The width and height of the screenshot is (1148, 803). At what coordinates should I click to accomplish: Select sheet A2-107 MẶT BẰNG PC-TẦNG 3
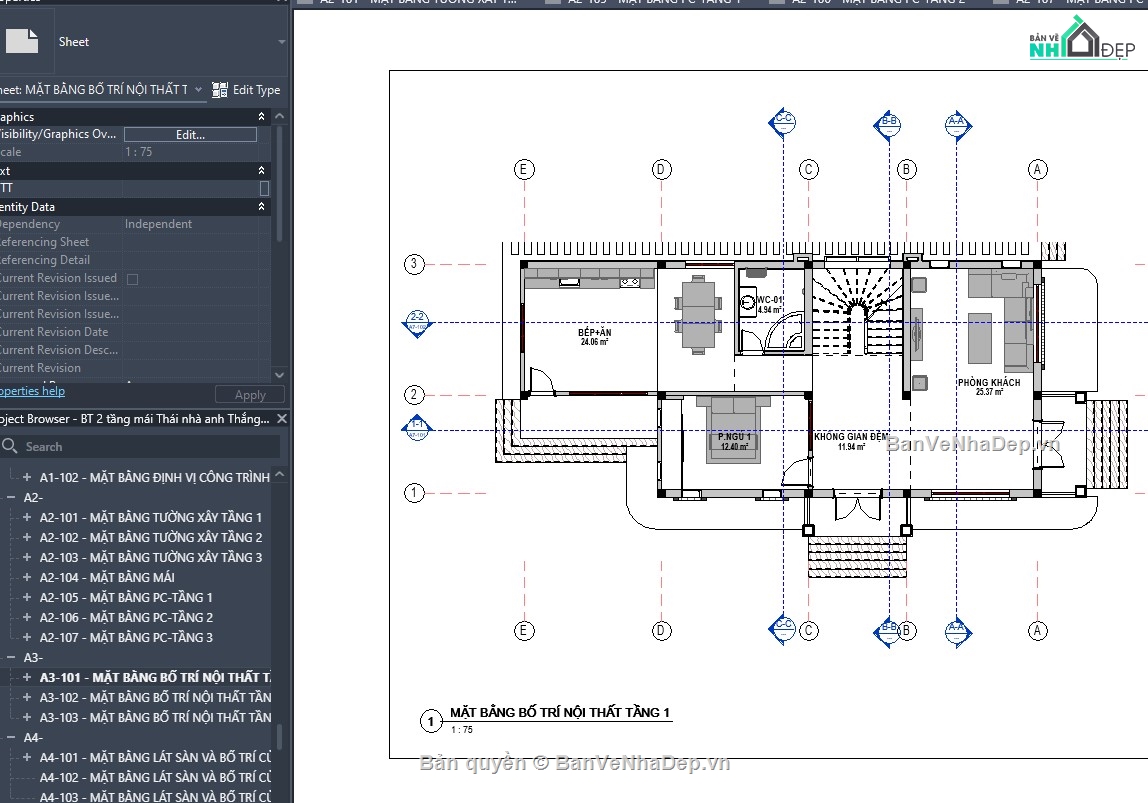(126, 637)
